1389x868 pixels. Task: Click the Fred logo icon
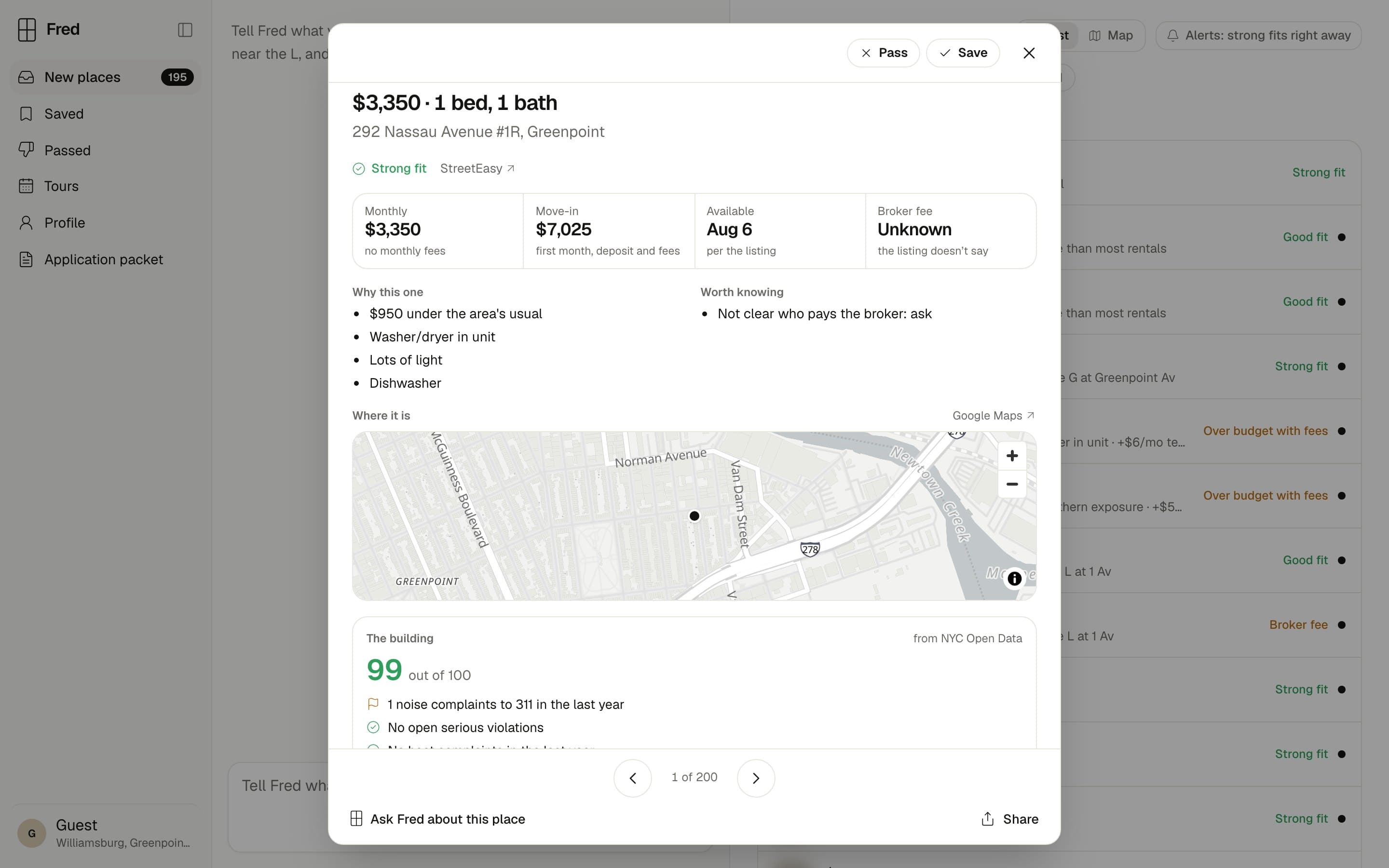click(27, 29)
